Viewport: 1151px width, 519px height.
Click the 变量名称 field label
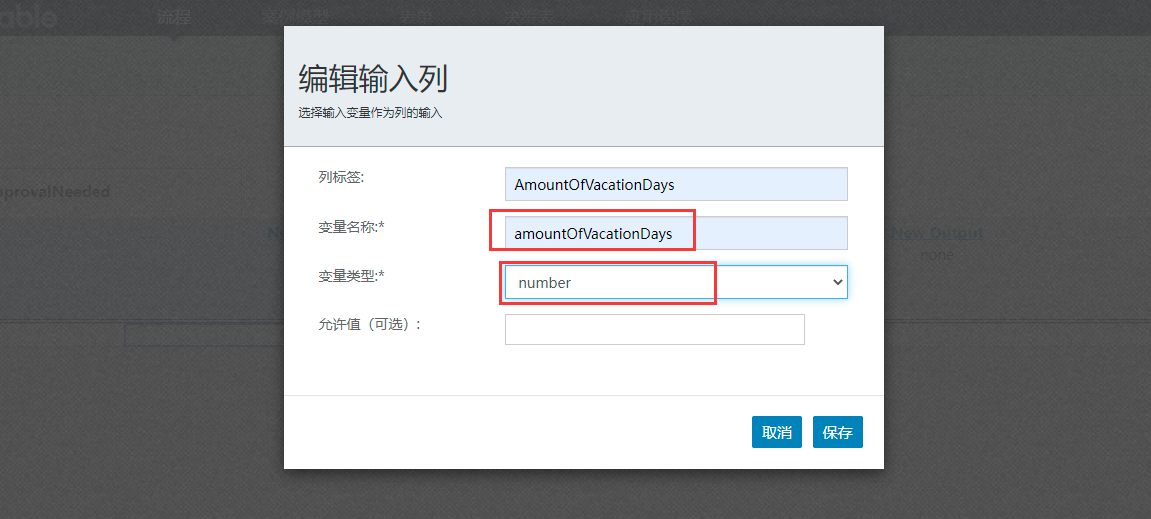pos(351,227)
